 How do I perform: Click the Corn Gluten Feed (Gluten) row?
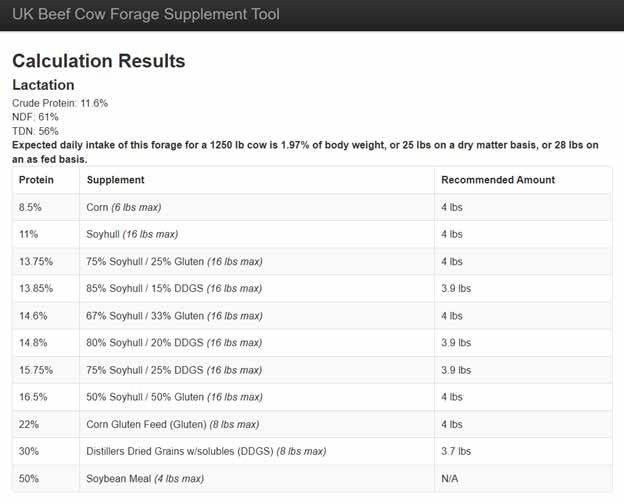point(173,423)
